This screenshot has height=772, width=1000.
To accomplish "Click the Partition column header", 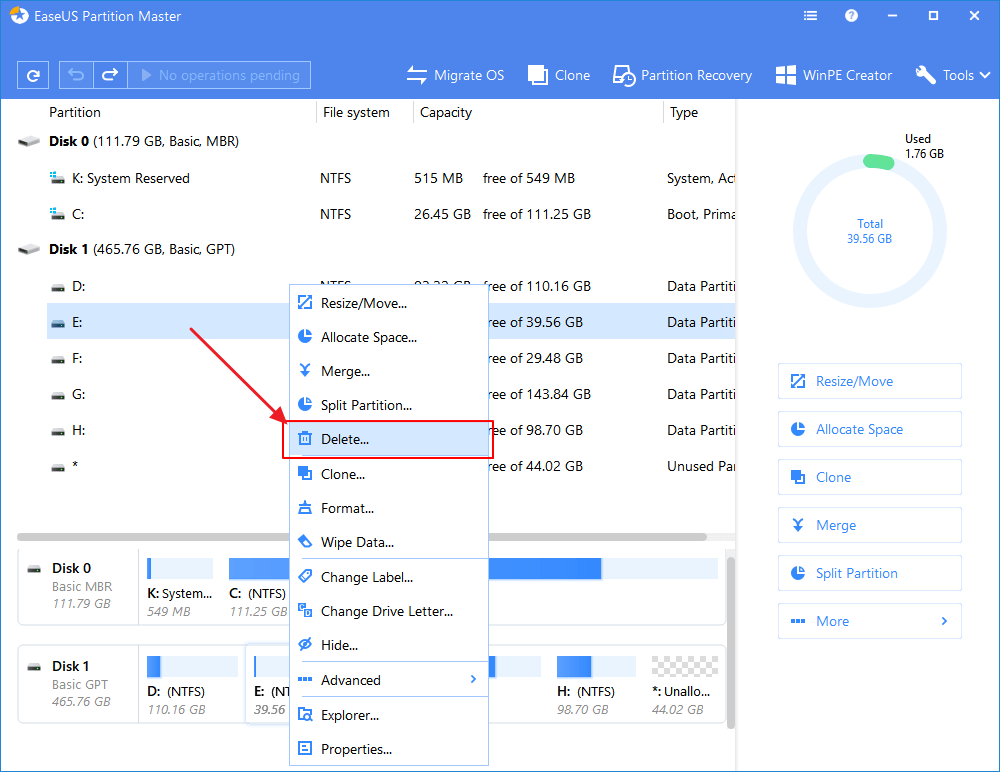I will (x=75, y=112).
